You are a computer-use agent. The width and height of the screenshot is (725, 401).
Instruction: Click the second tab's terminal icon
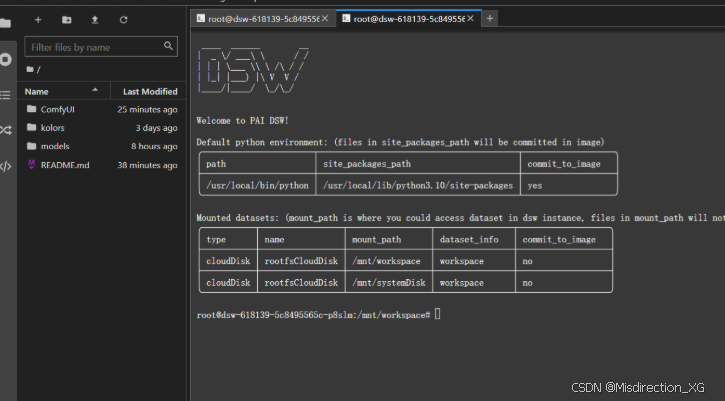point(346,18)
